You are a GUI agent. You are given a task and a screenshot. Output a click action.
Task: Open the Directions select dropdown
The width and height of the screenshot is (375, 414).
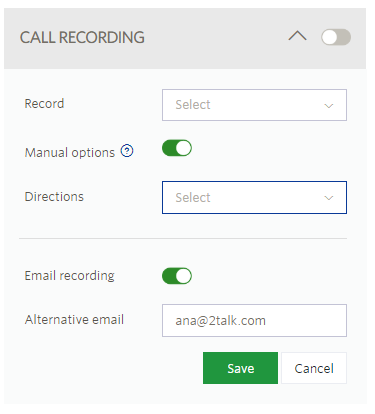(x=254, y=197)
